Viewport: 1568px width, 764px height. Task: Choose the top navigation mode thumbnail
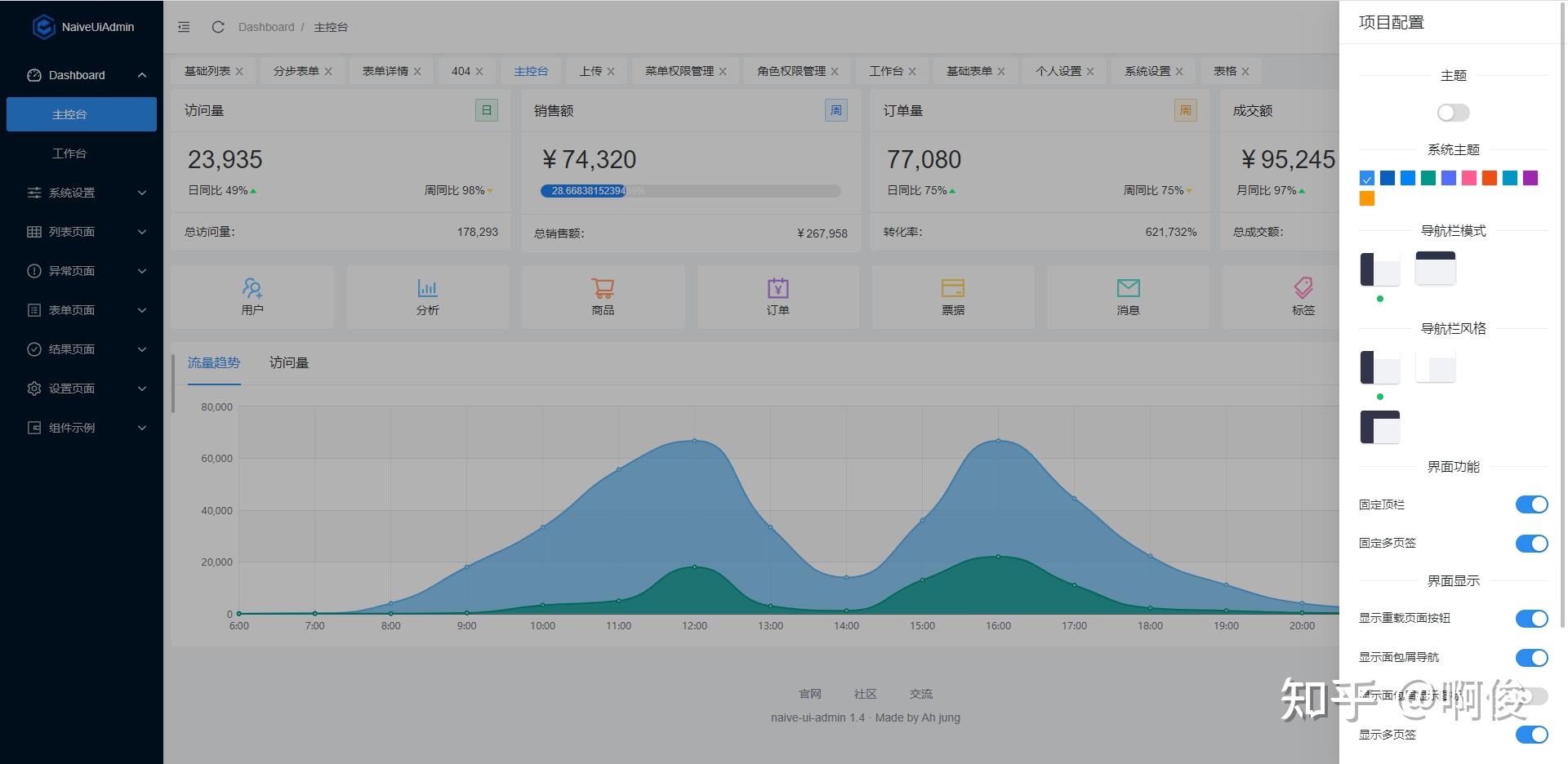[1435, 269]
